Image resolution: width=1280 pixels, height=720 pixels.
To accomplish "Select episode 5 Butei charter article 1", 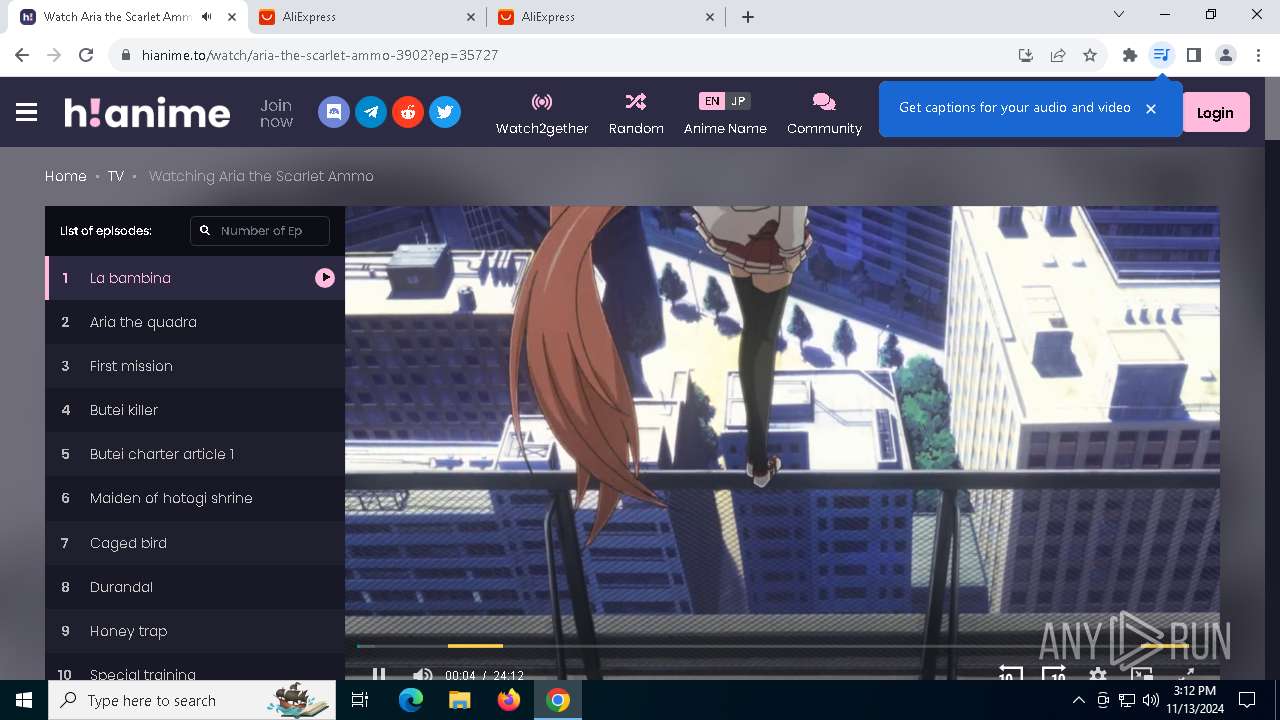I will click(x=195, y=454).
